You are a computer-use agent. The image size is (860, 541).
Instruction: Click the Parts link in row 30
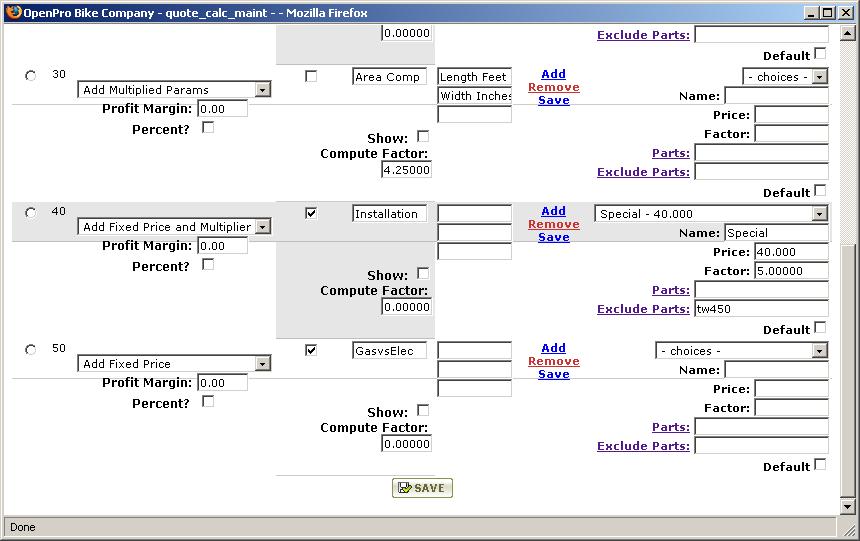pos(670,153)
